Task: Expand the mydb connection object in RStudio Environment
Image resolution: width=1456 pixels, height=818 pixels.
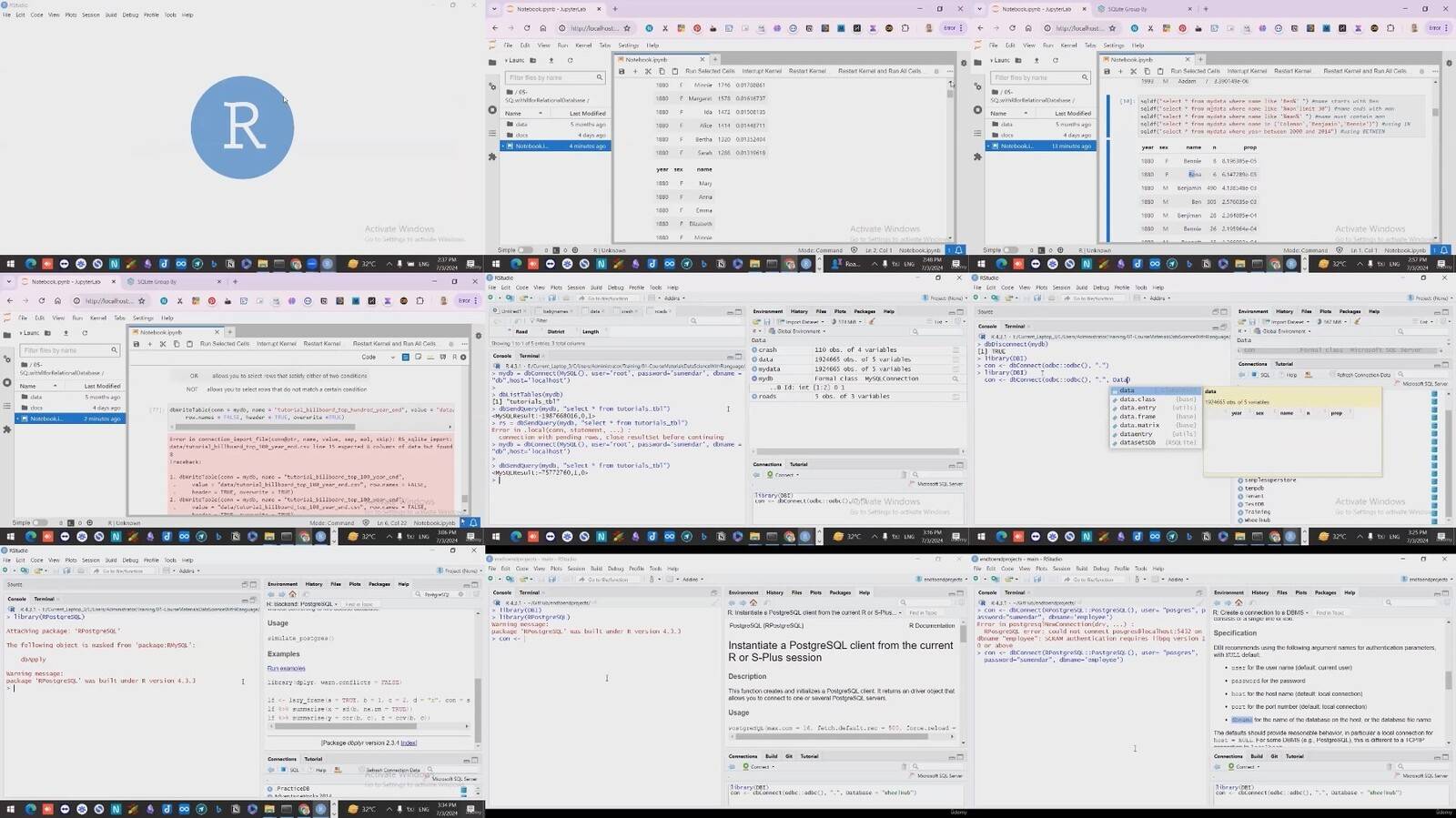Action: (755, 379)
